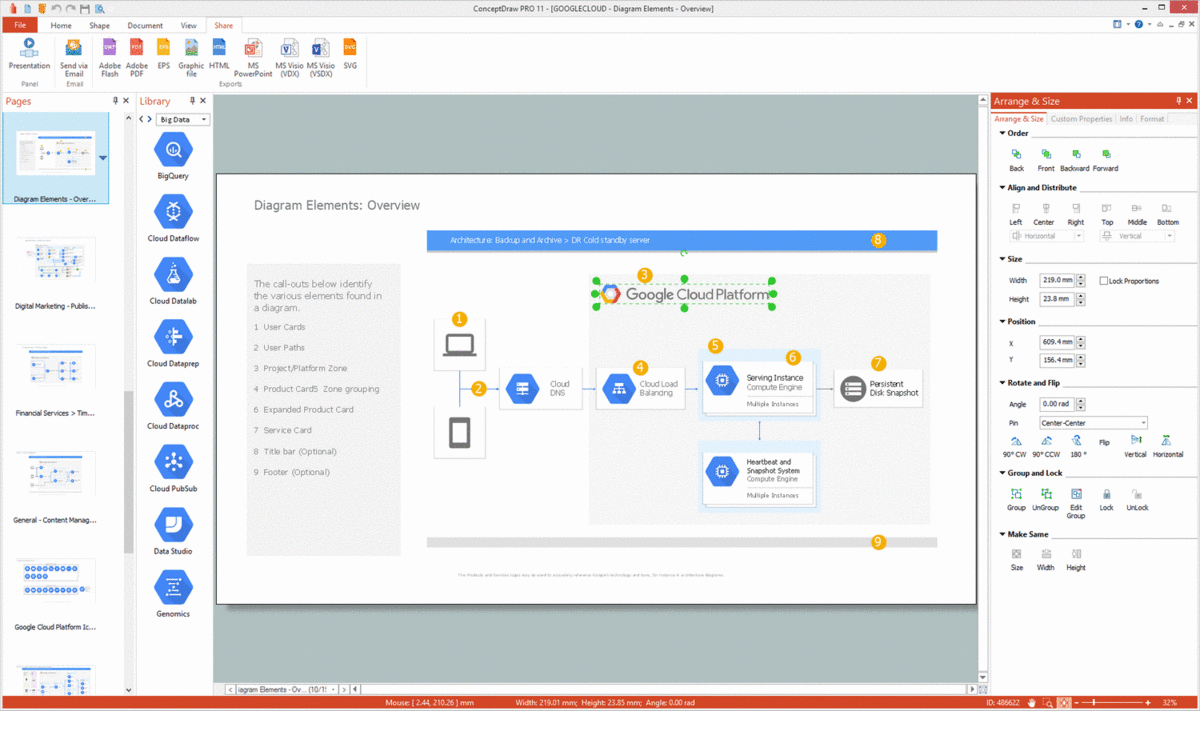
Task: Switch to the View ribbon tab
Action: click(x=188, y=25)
